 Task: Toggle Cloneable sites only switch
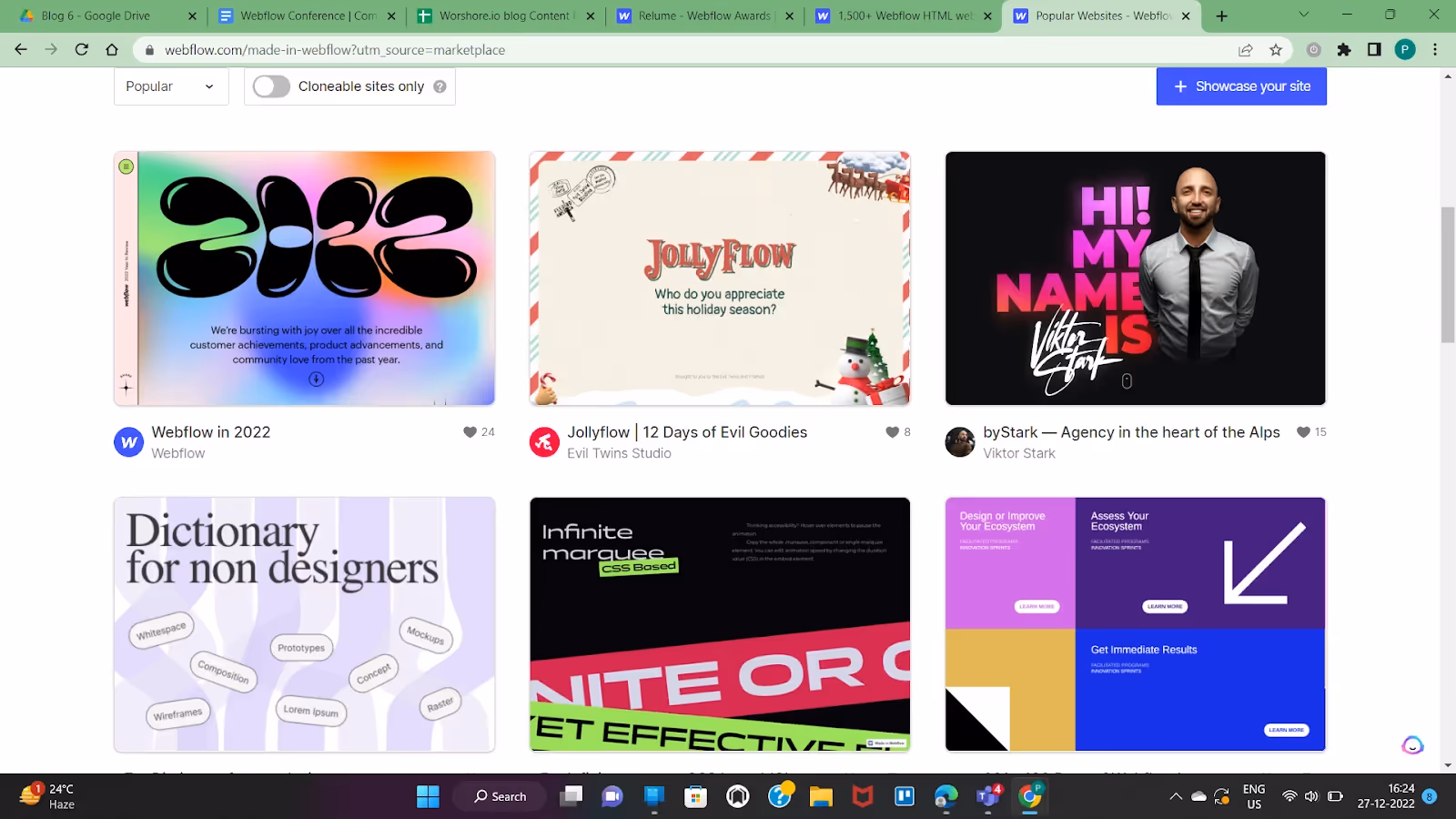tap(271, 86)
